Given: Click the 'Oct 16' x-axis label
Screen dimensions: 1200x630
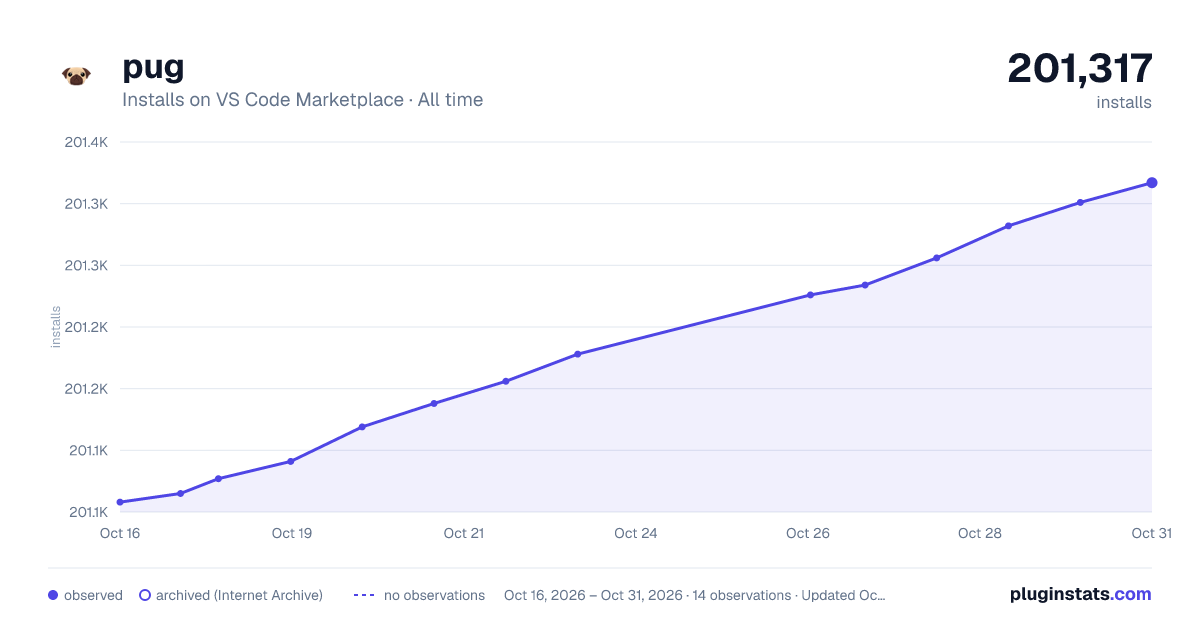Looking at the screenshot, I should pos(120,533).
